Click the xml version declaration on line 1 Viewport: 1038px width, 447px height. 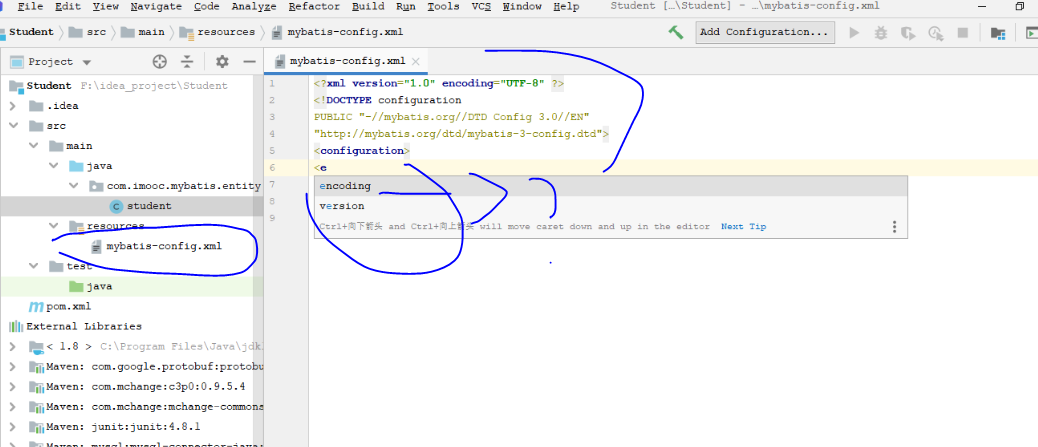point(439,83)
